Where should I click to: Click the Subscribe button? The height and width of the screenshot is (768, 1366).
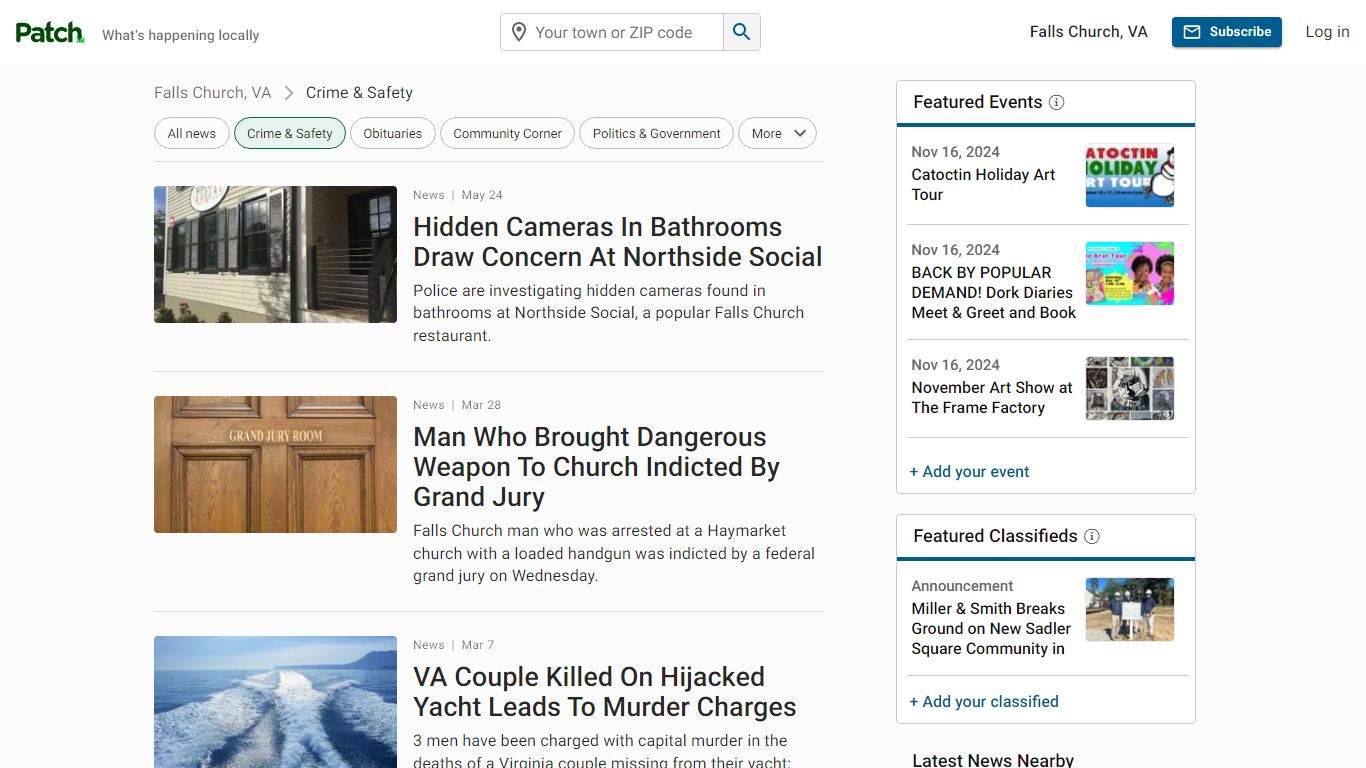[x=1227, y=32]
